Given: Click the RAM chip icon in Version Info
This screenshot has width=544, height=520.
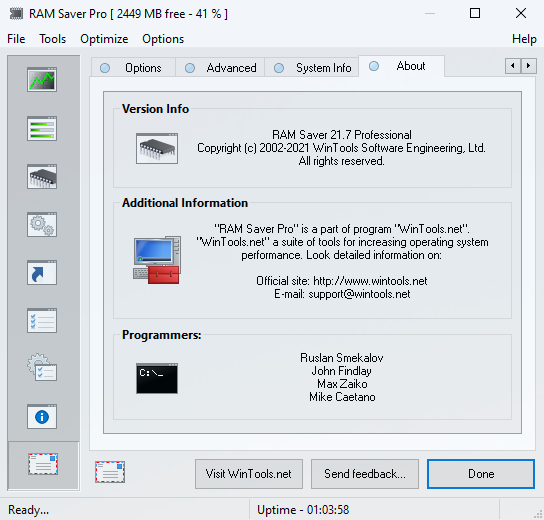Looking at the screenshot, I should (x=157, y=148).
